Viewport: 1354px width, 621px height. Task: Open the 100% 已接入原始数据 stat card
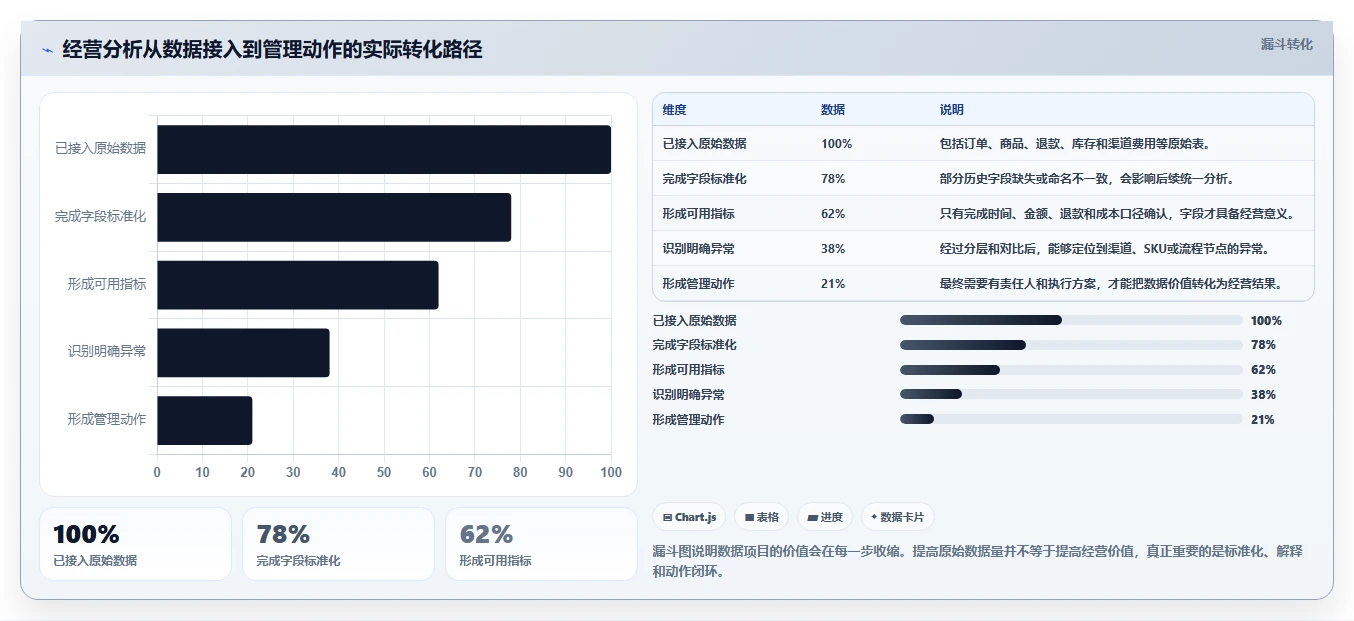click(135, 544)
